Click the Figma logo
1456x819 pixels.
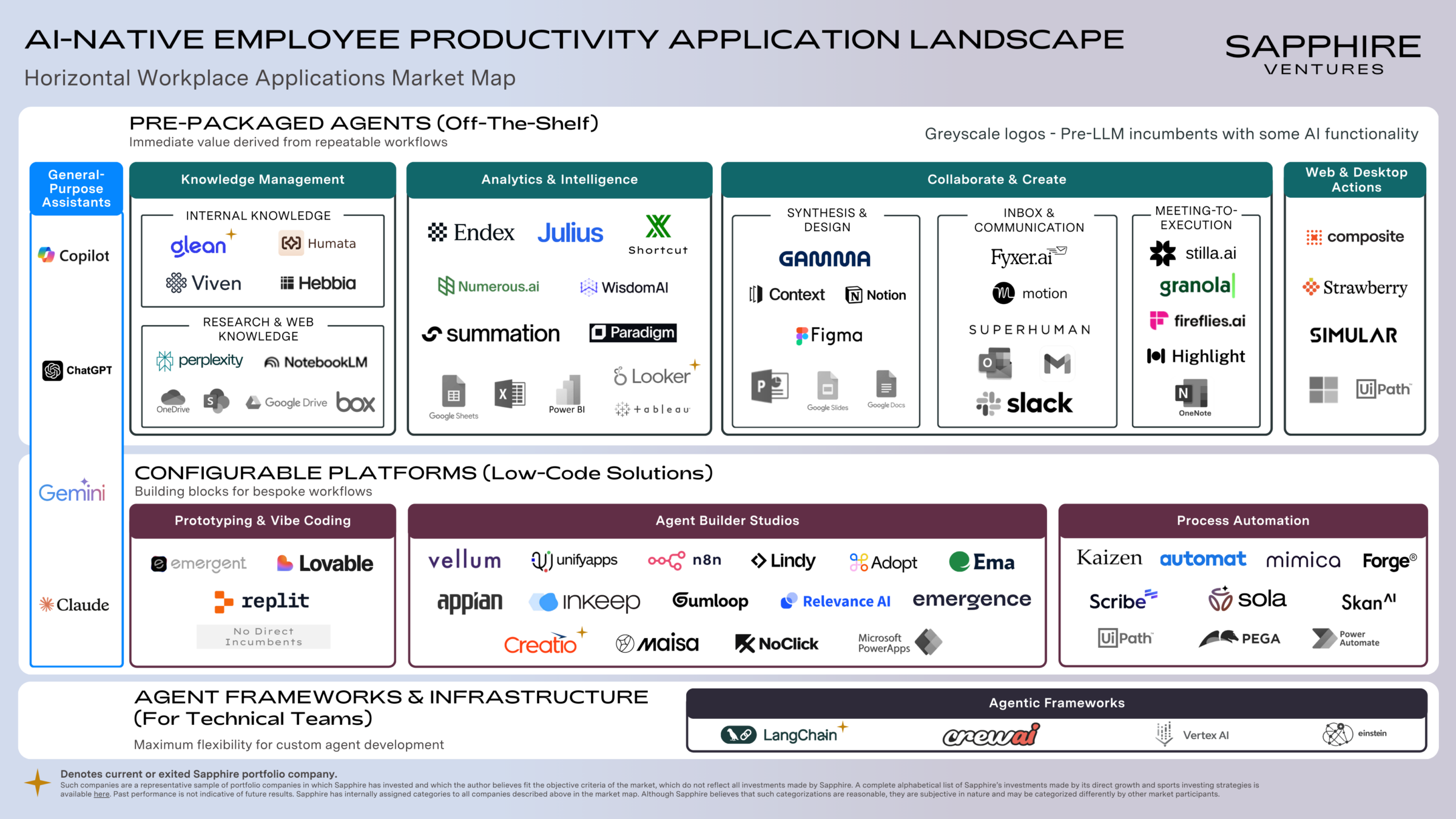click(x=829, y=335)
